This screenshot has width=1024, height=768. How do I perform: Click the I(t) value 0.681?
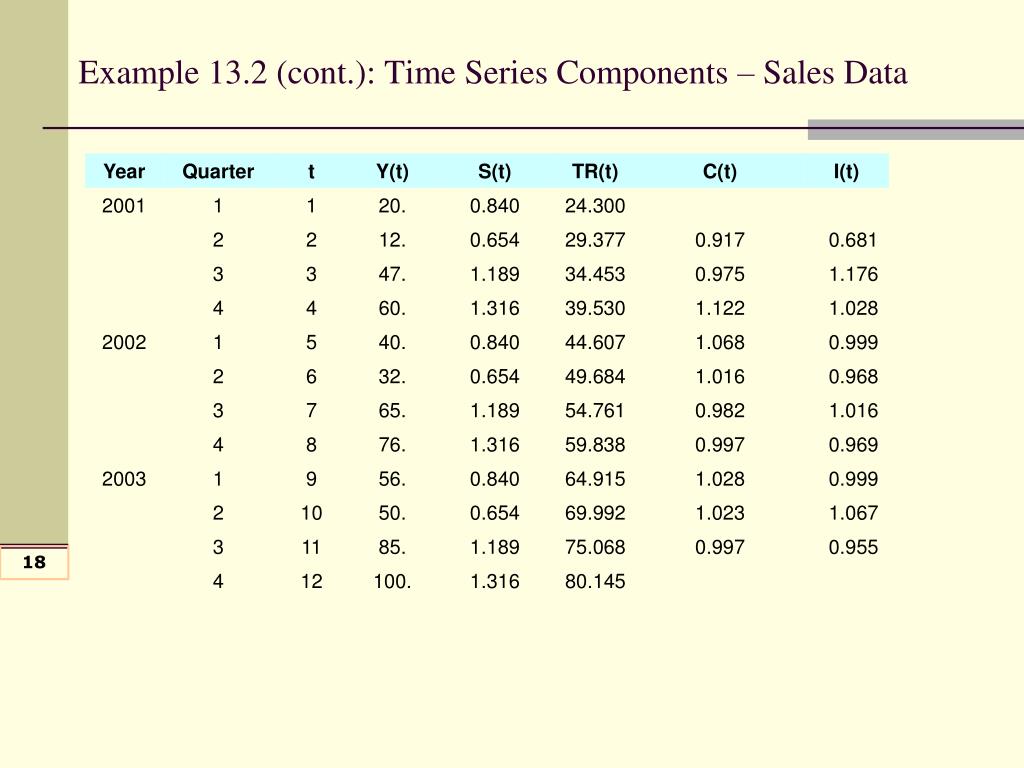click(853, 240)
